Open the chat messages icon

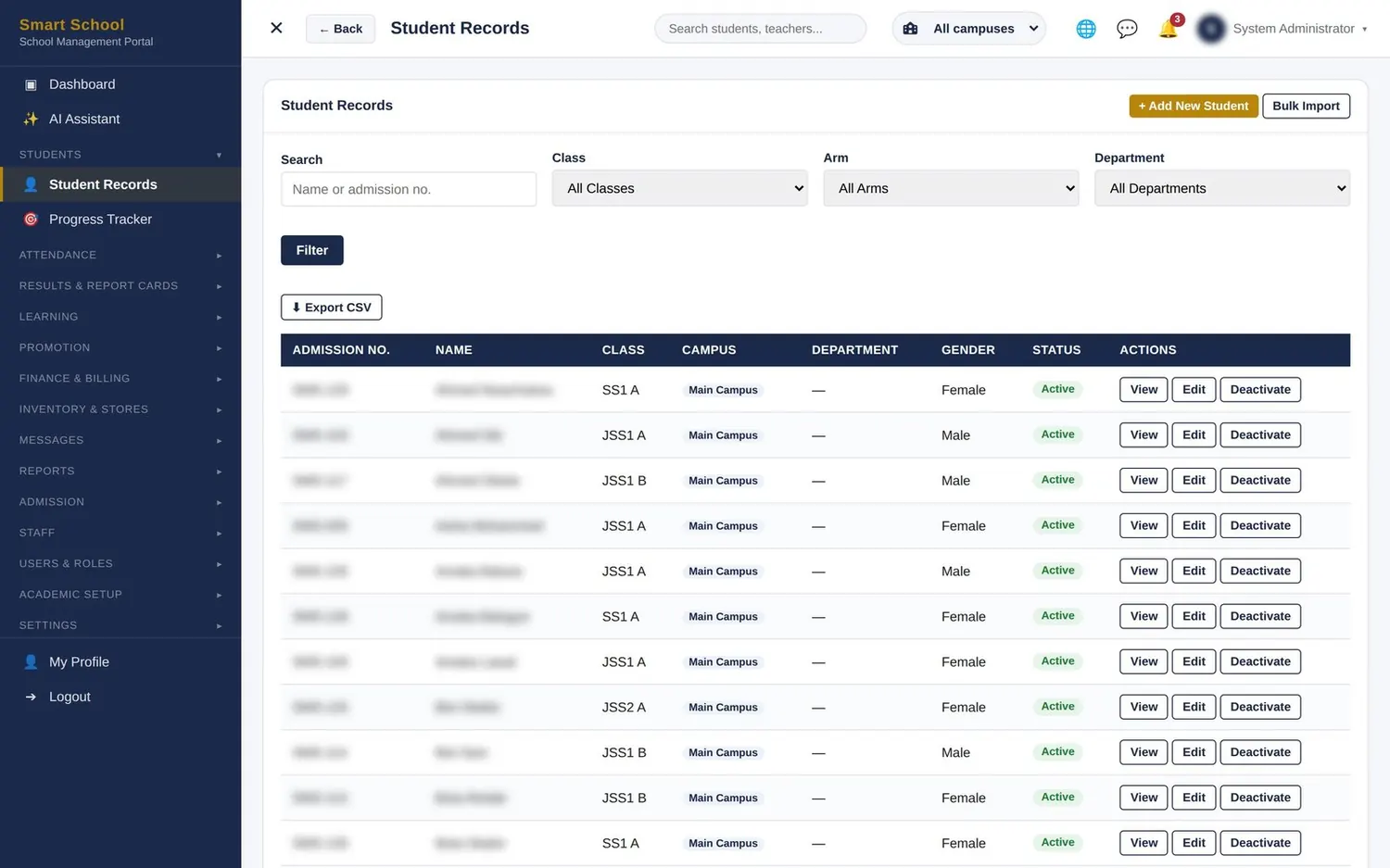click(x=1127, y=29)
